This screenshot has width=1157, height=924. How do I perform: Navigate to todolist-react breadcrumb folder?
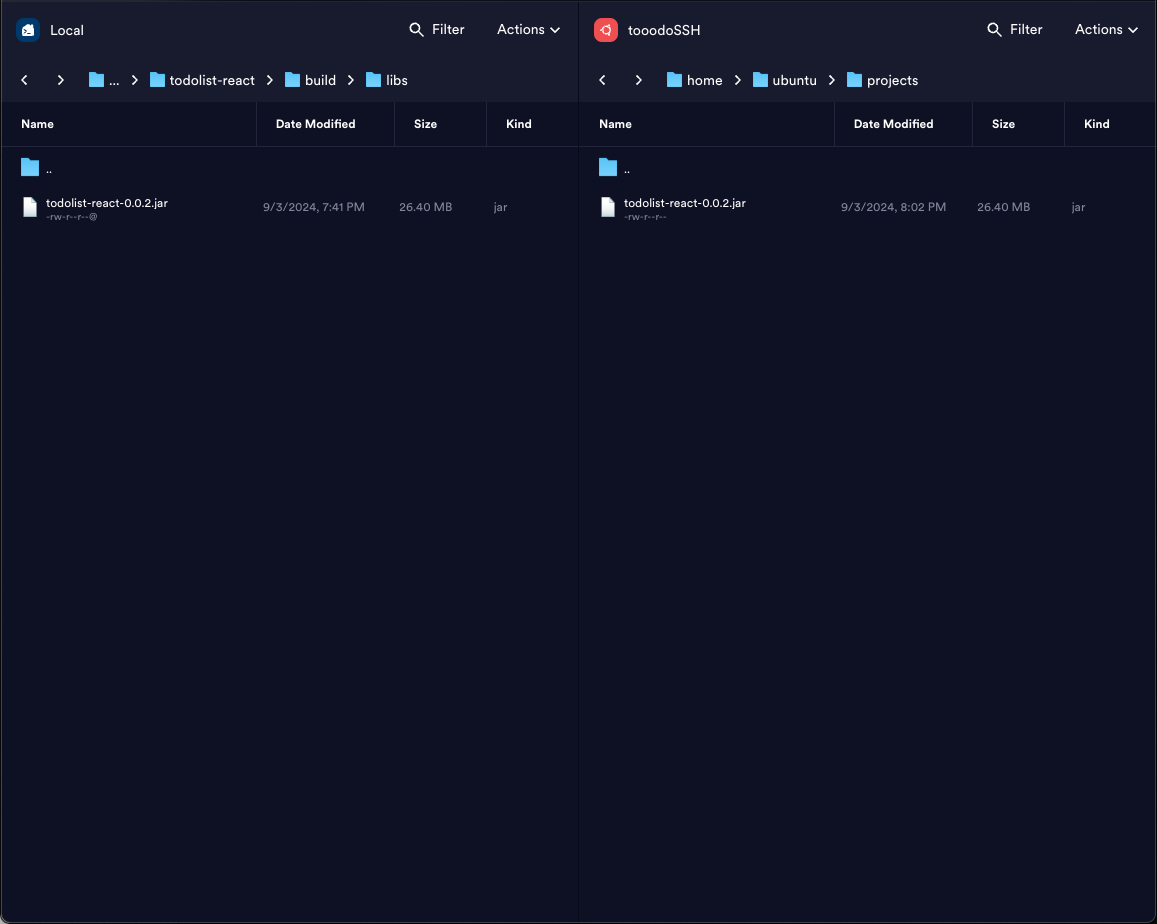pyautogui.click(x=202, y=80)
